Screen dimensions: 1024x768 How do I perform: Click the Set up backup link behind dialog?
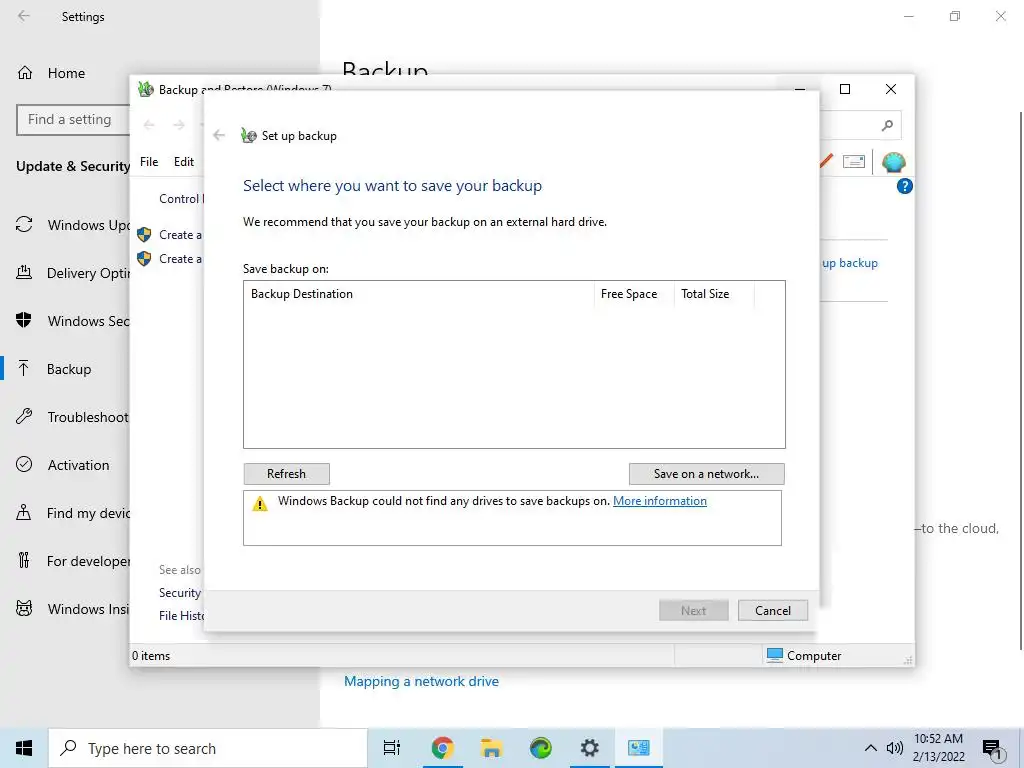click(x=850, y=263)
